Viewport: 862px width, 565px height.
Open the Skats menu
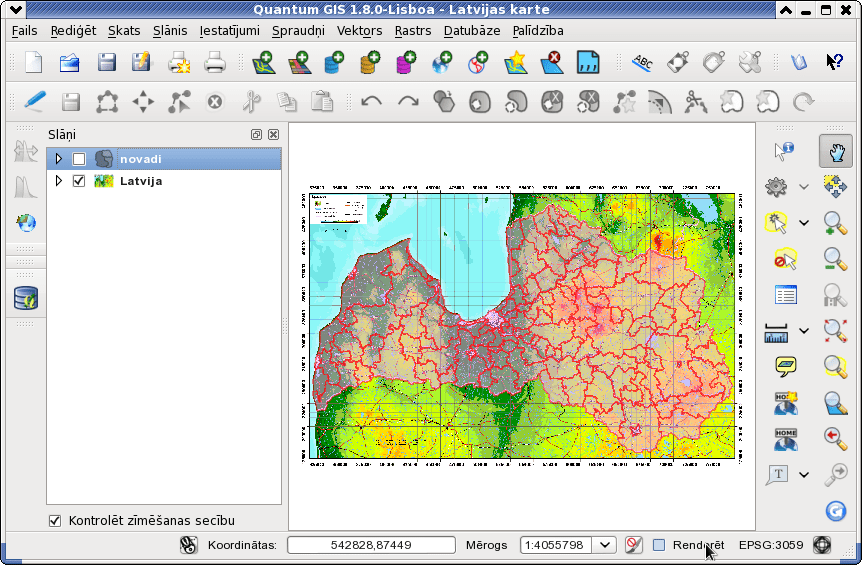[x=124, y=31]
